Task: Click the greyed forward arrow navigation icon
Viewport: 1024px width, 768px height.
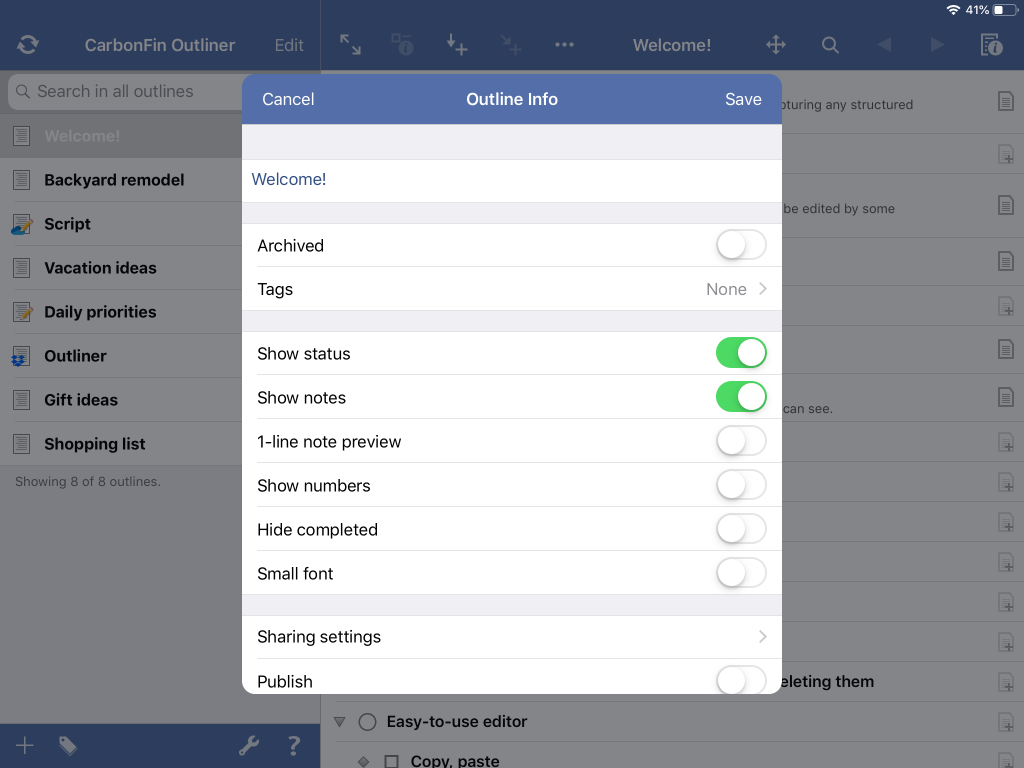Action: pos(938,44)
